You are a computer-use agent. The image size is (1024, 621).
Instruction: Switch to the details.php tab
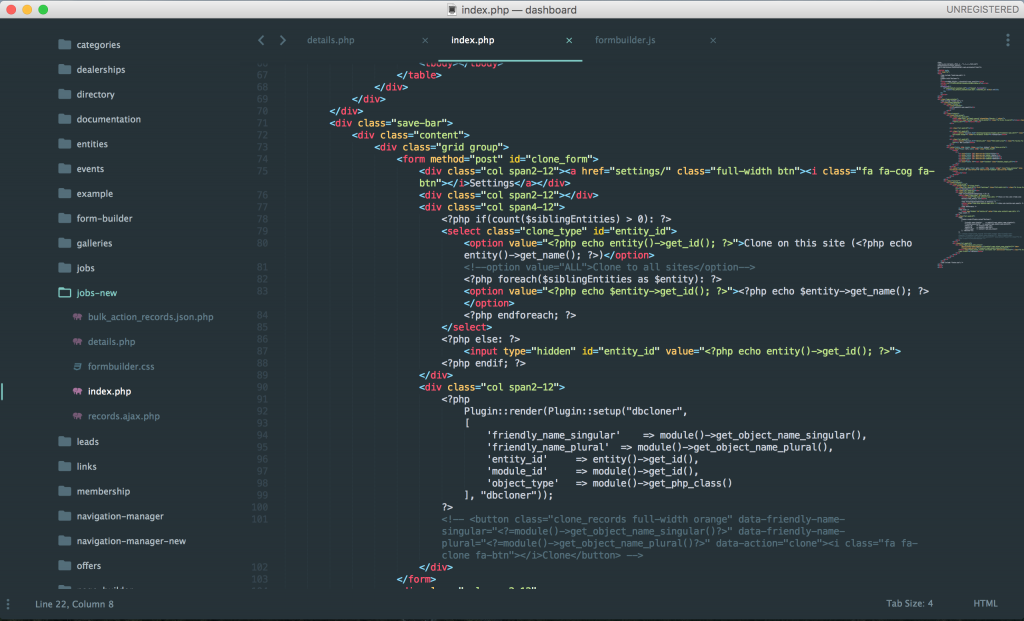pos(331,41)
